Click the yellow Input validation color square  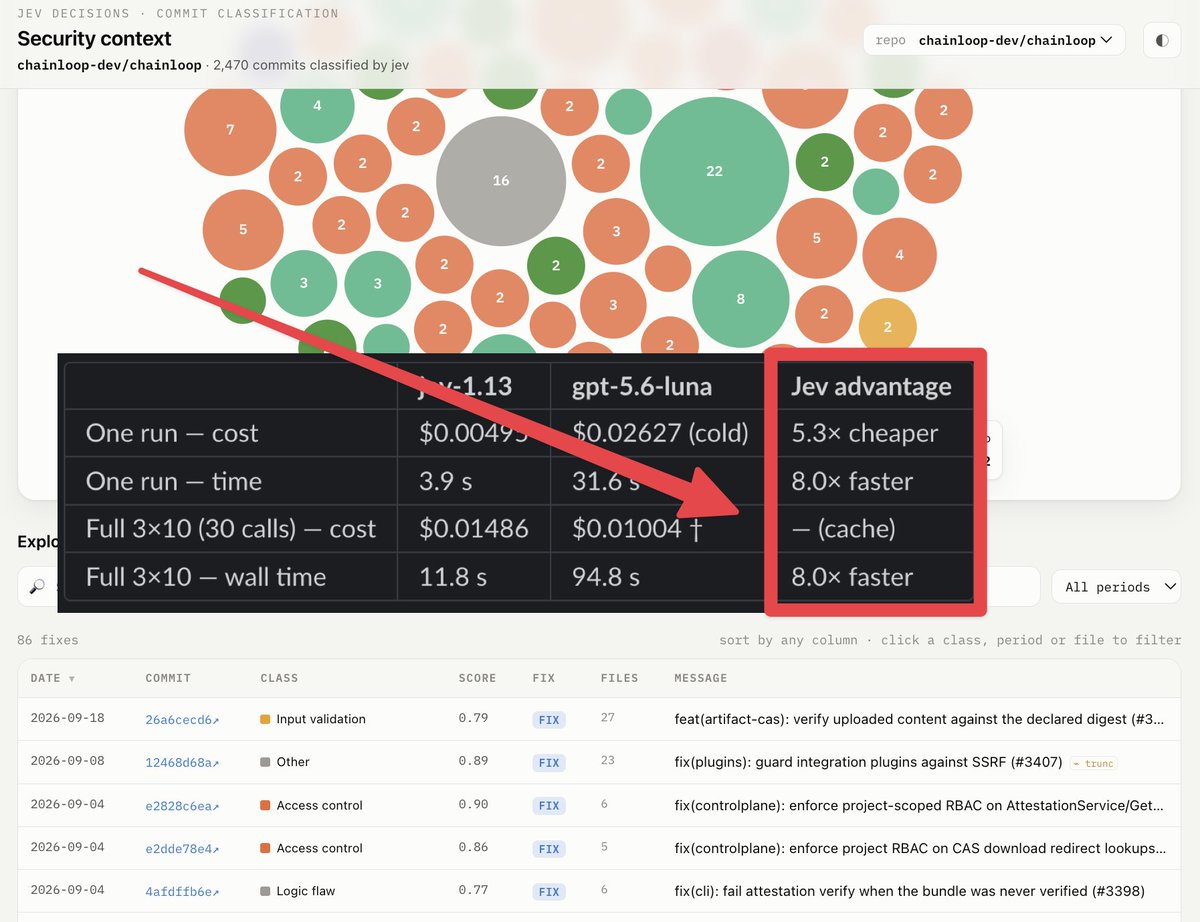265,719
